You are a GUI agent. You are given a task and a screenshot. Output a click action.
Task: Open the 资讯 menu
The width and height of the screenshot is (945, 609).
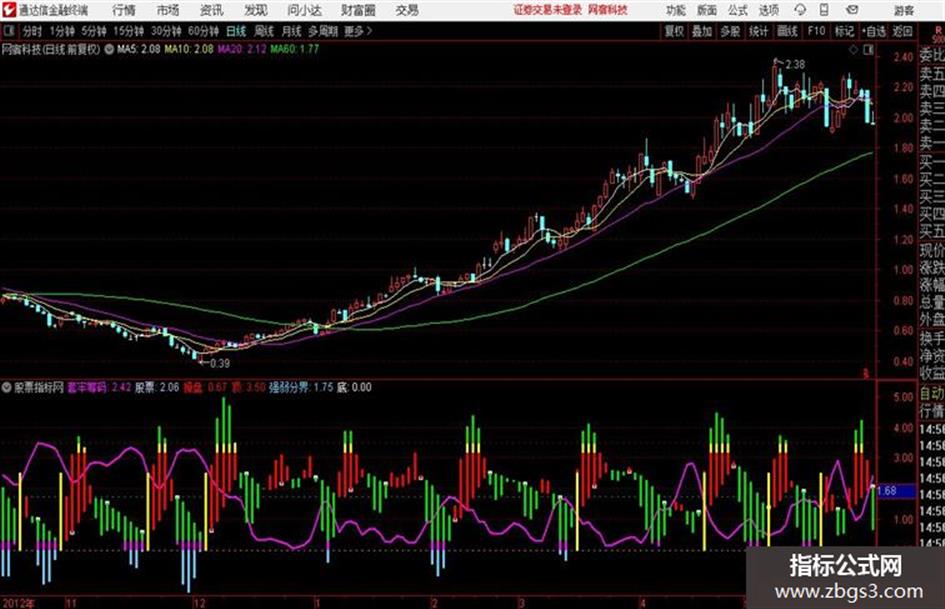pyautogui.click(x=212, y=10)
